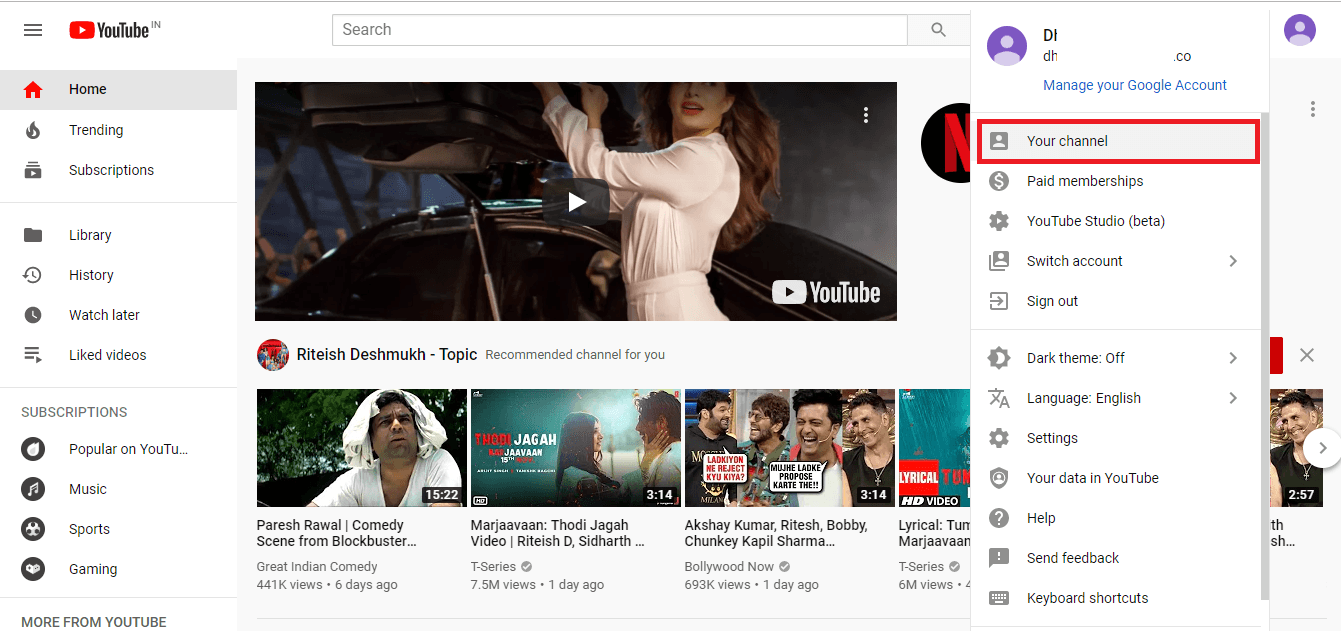Screen dimensions: 1341x631
Task: Open the Library folder icon
Action: (x=33, y=235)
